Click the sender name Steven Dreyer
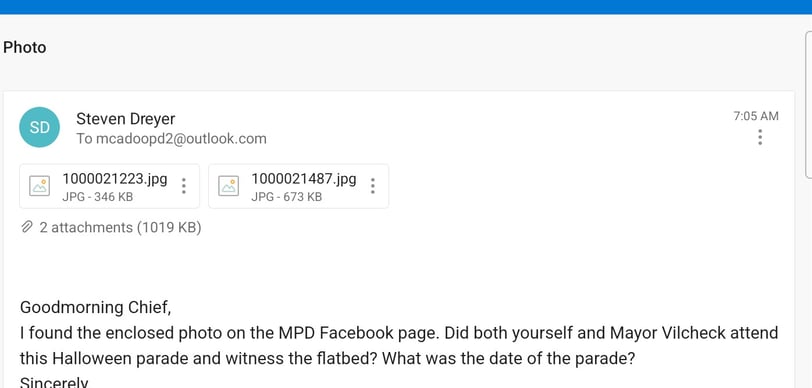The image size is (812, 388). [126, 119]
